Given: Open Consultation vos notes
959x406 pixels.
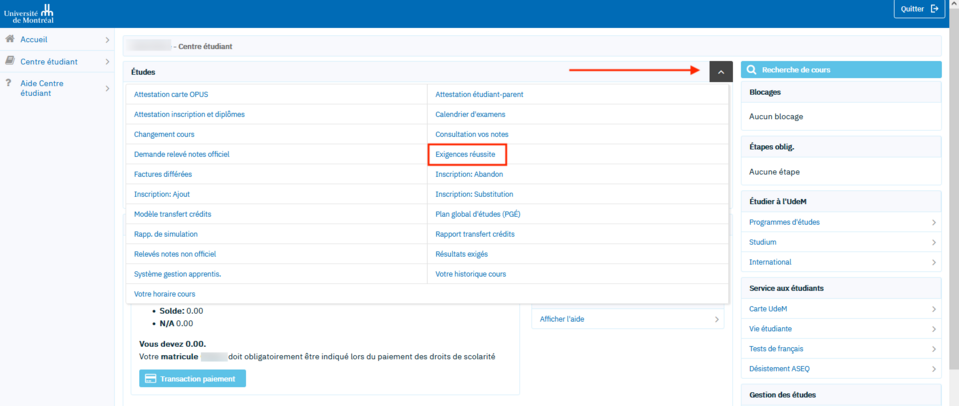Looking at the screenshot, I should 471,134.
